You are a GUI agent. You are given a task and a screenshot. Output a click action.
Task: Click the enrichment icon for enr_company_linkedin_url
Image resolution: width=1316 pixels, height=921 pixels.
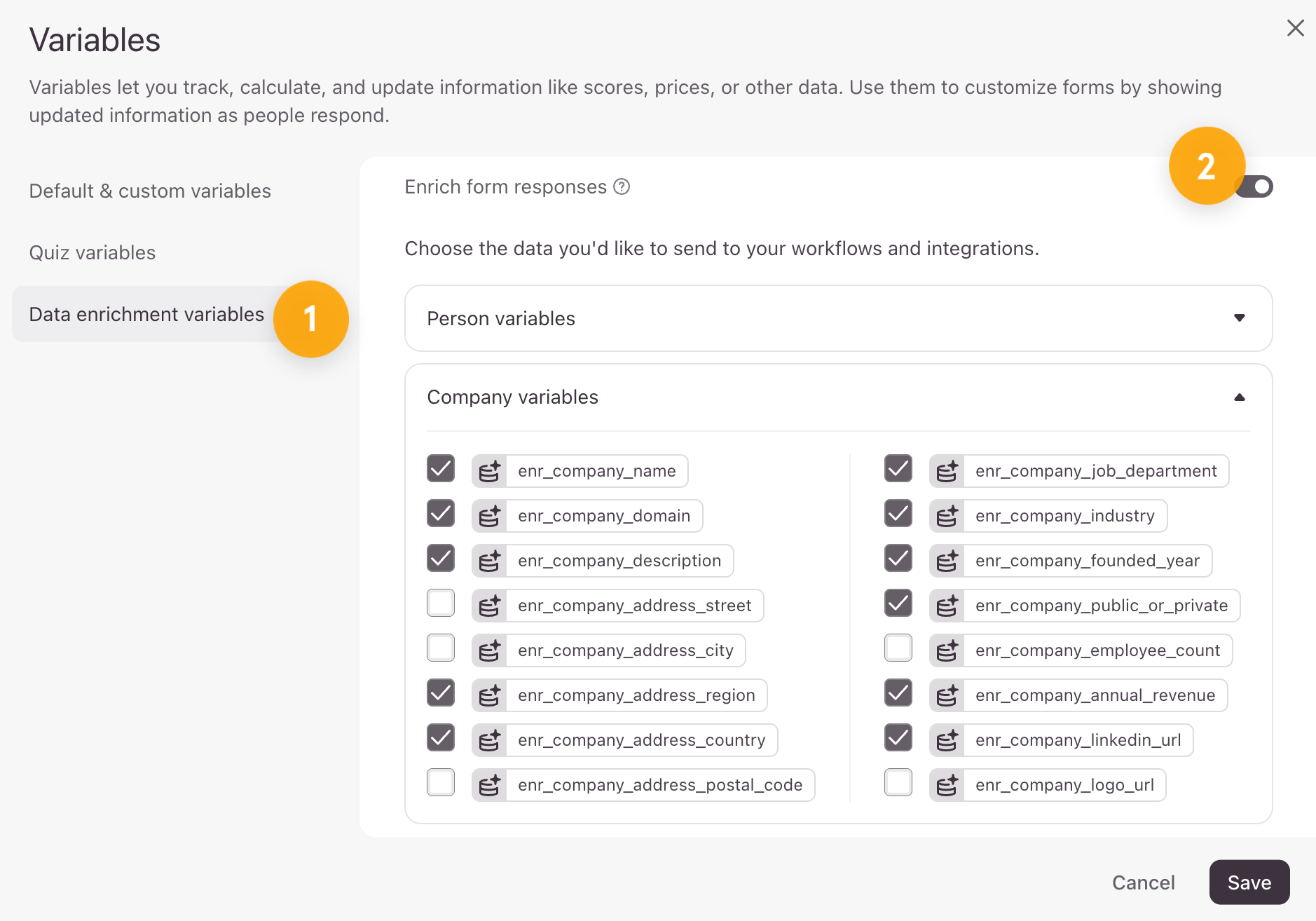coord(947,740)
